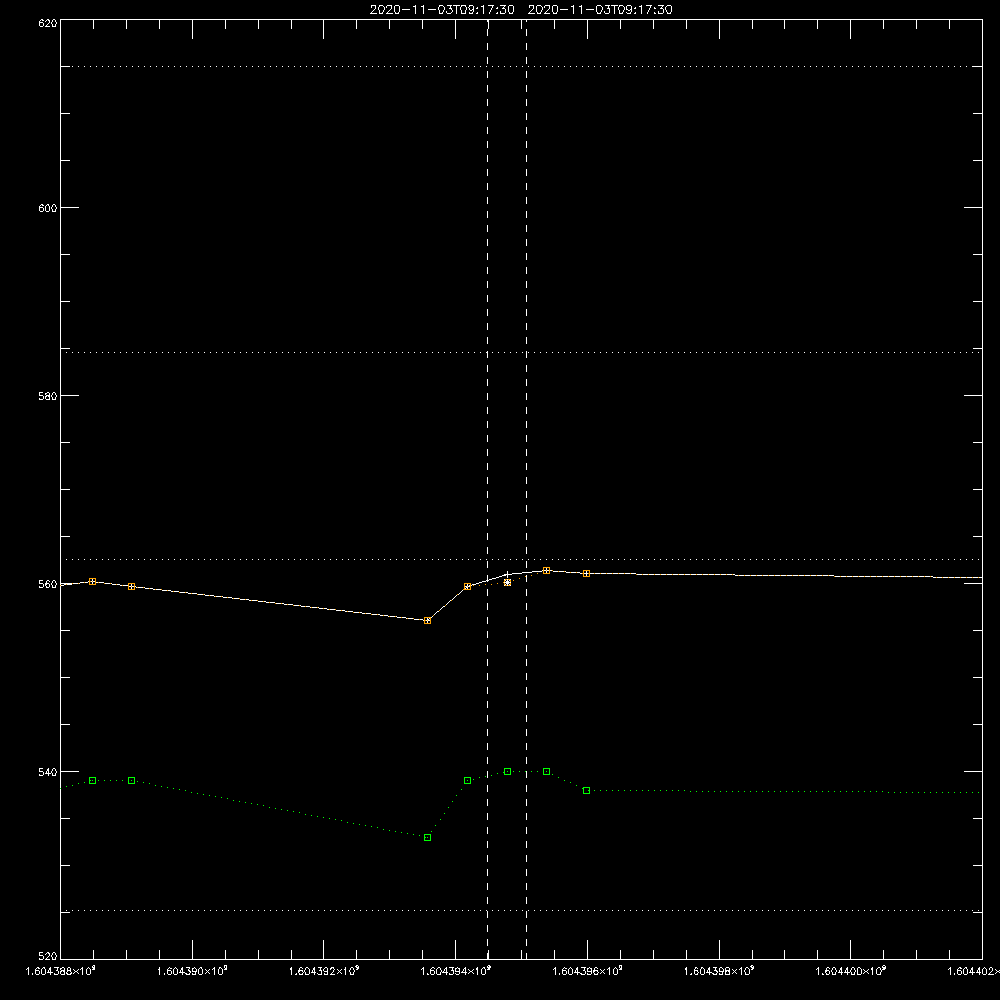
Task: Click the lowest orange data point marker
Action: click(x=427, y=621)
